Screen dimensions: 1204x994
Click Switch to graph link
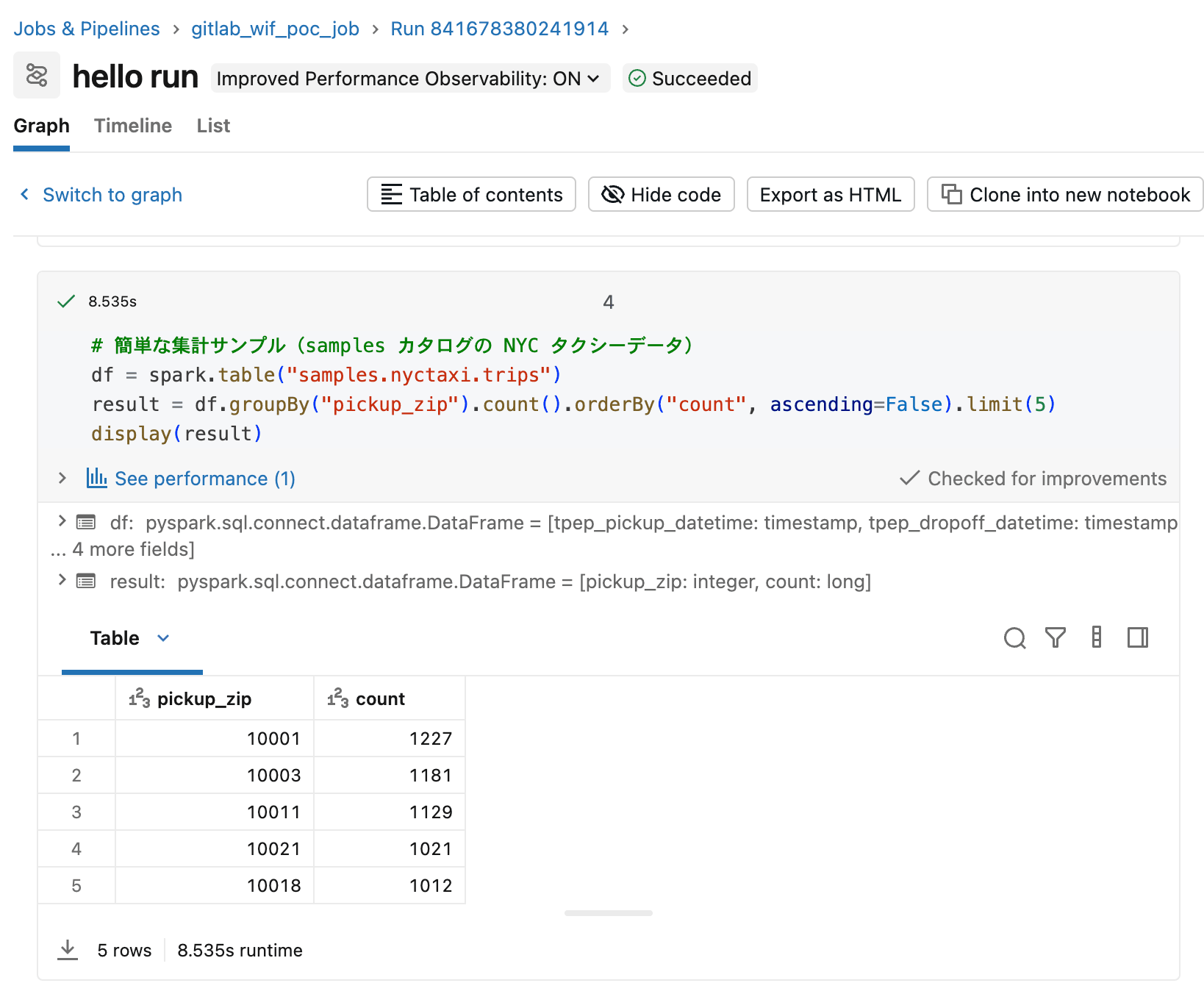point(112,195)
